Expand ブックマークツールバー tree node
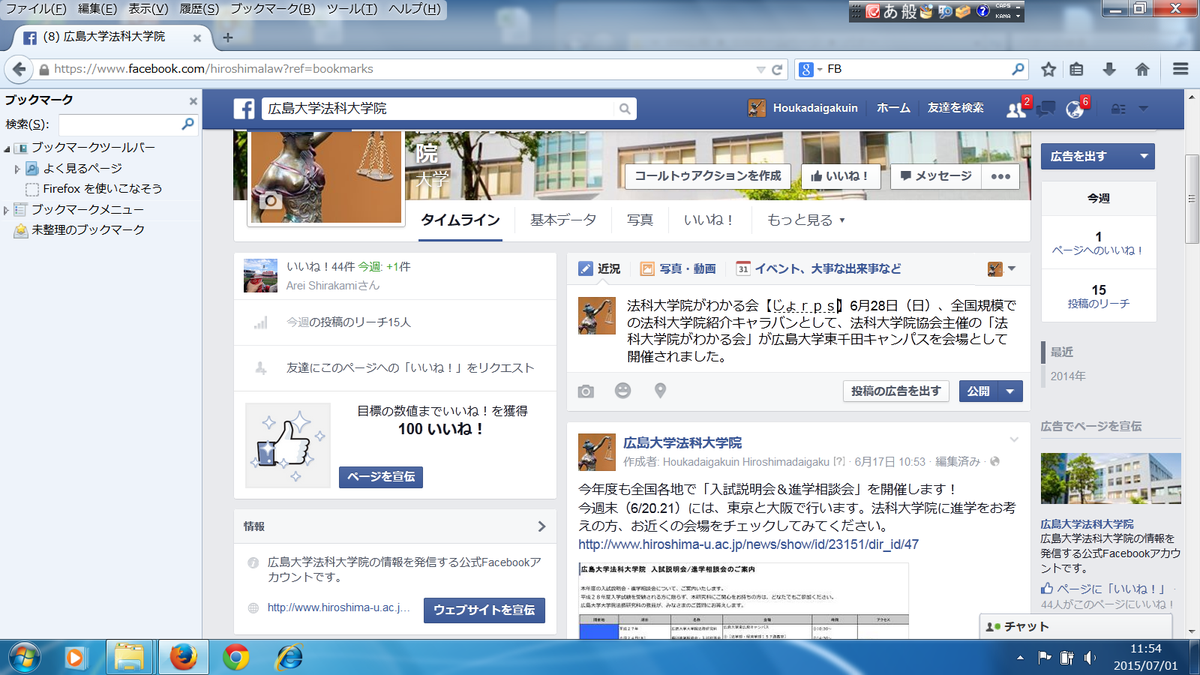 point(7,147)
